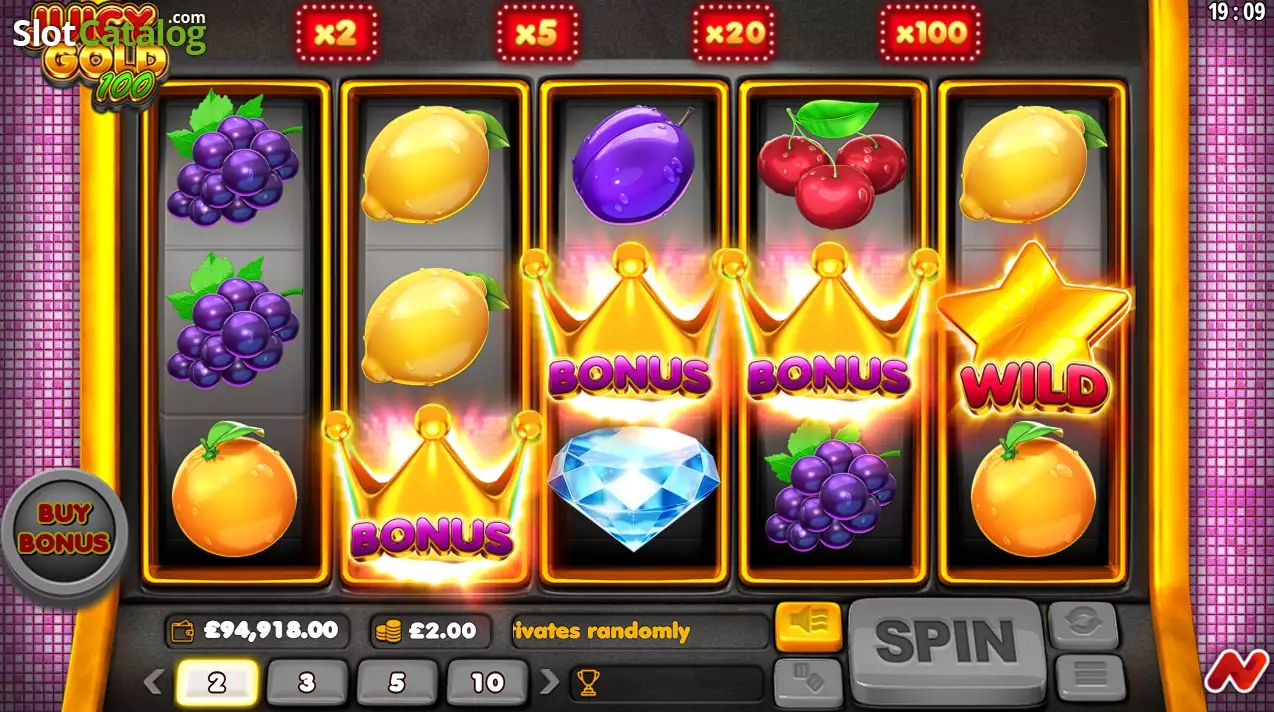Select bet value 3
This screenshot has height=712, width=1274.
[307, 683]
